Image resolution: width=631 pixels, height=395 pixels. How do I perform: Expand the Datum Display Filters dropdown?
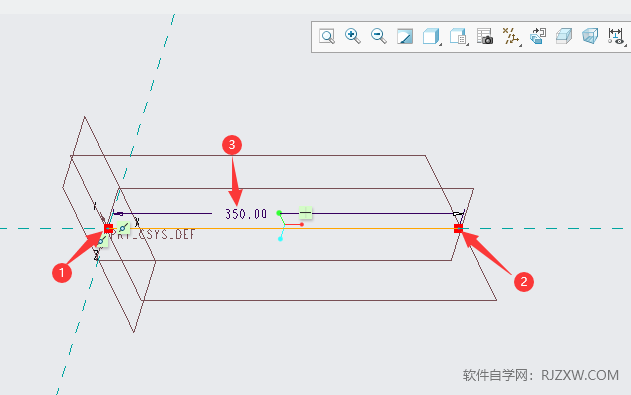pyautogui.click(x=511, y=36)
